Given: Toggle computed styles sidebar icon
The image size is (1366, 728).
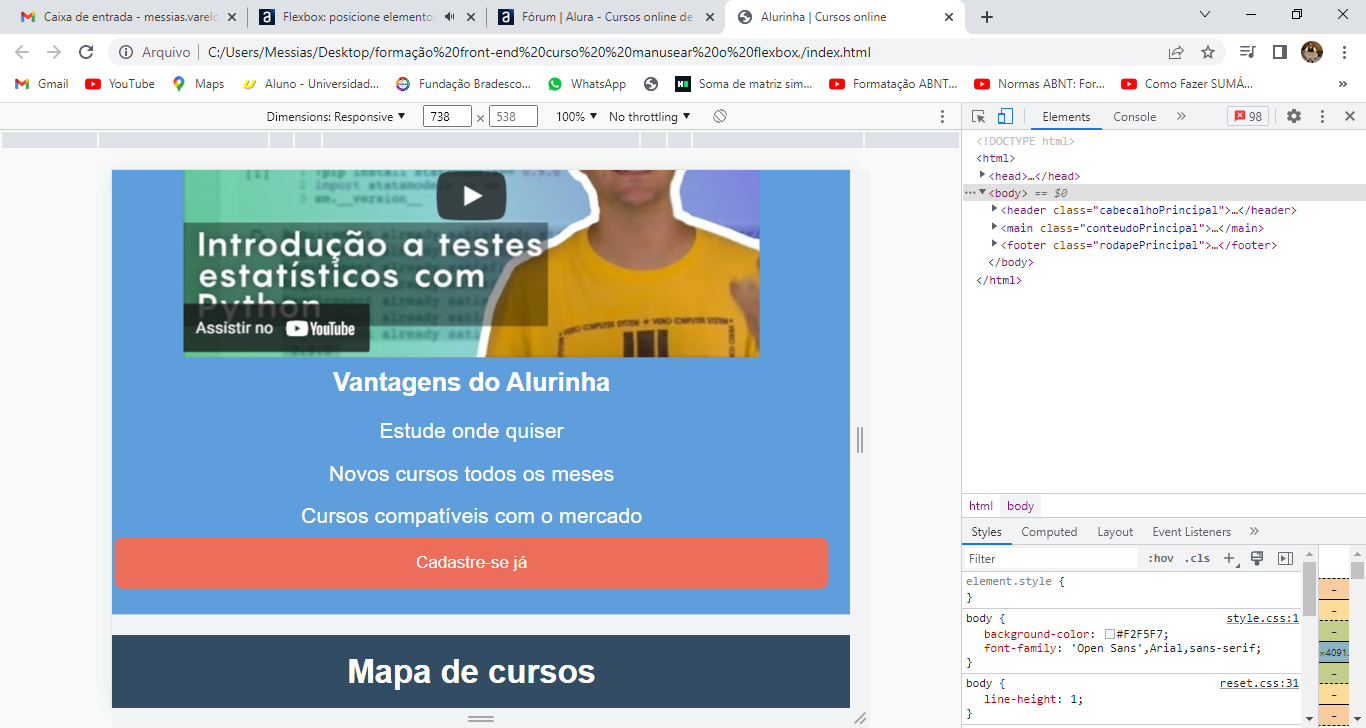Looking at the screenshot, I should [1285, 558].
